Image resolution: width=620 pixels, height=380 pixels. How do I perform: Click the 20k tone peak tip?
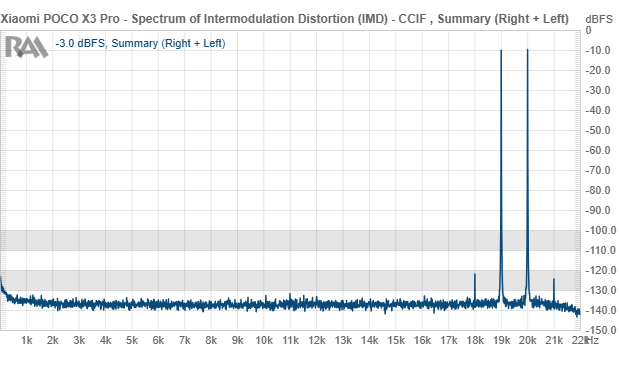[x=527, y=50]
